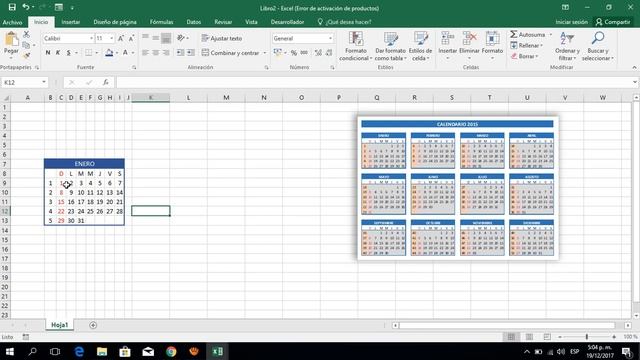The height and width of the screenshot is (360, 640).
Task: Apply comma thousands style
Action: click(x=304, y=53)
